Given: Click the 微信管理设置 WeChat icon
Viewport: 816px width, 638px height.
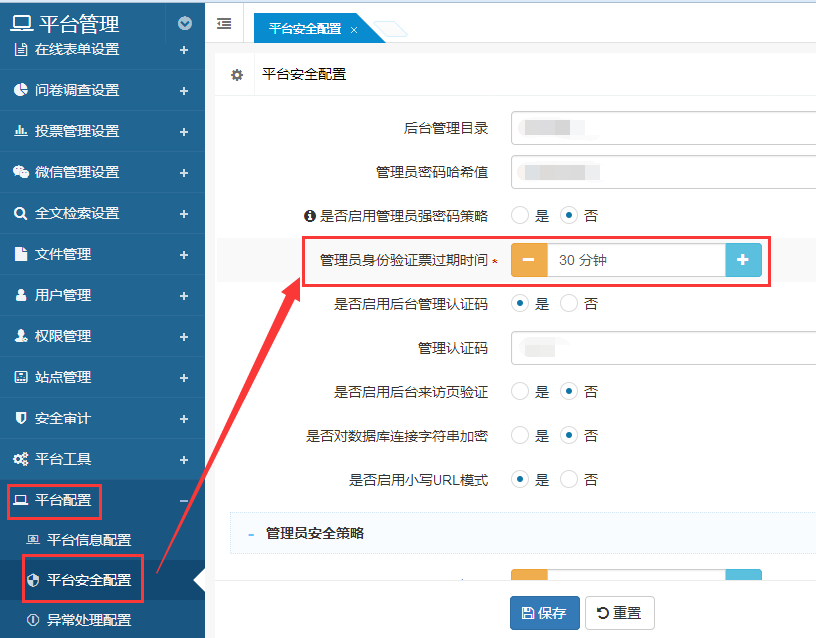Looking at the screenshot, I should click(x=20, y=172).
